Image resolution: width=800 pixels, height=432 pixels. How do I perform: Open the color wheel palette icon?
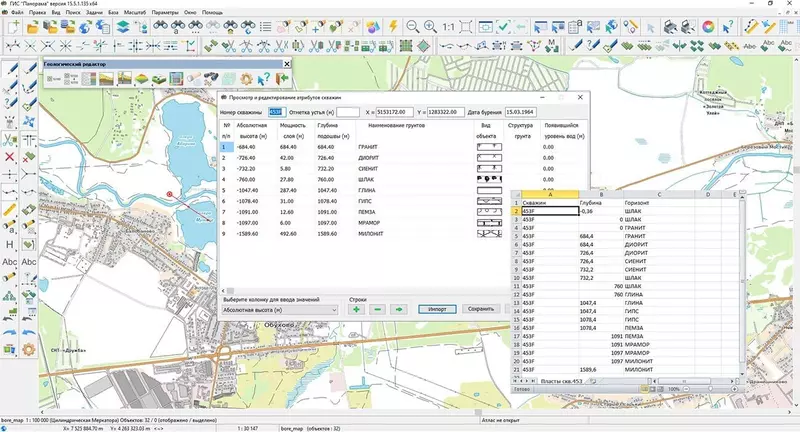[x=706, y=27]
